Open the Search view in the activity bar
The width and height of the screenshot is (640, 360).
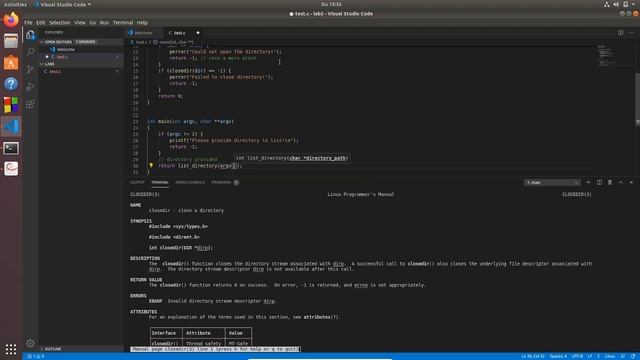pos(30,52)
